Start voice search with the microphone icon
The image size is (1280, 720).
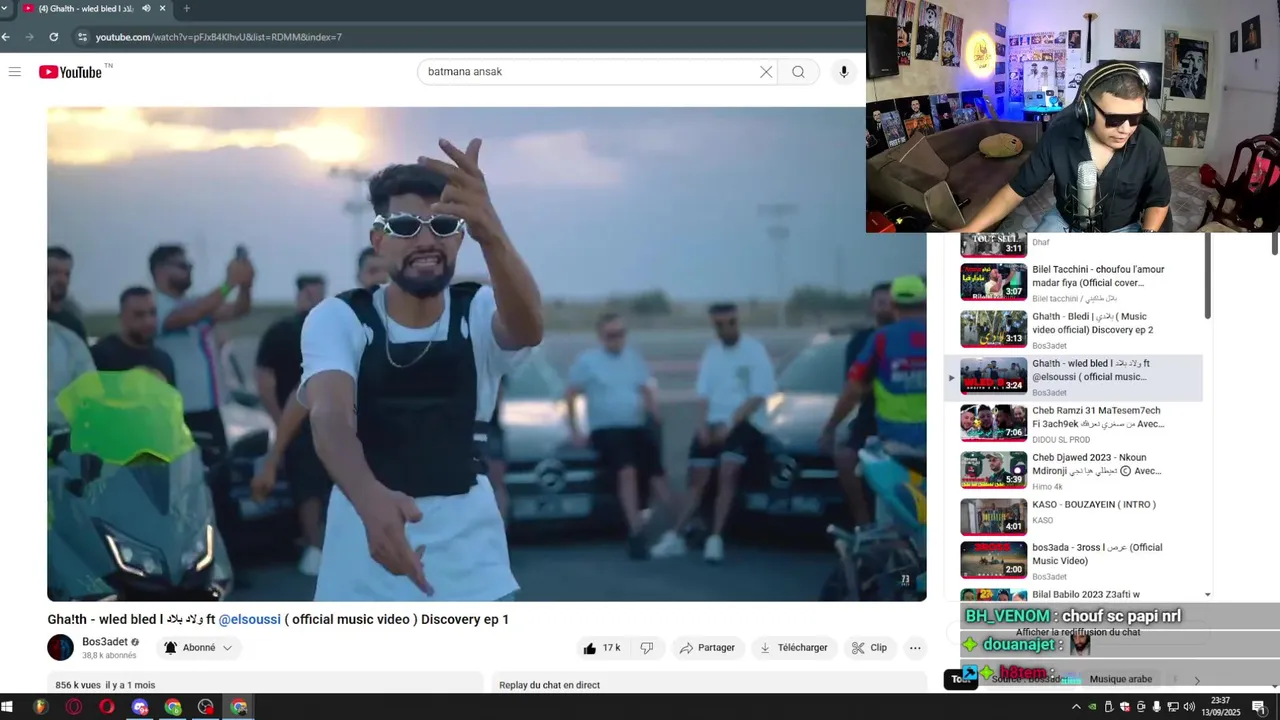(x=844, y=72)
